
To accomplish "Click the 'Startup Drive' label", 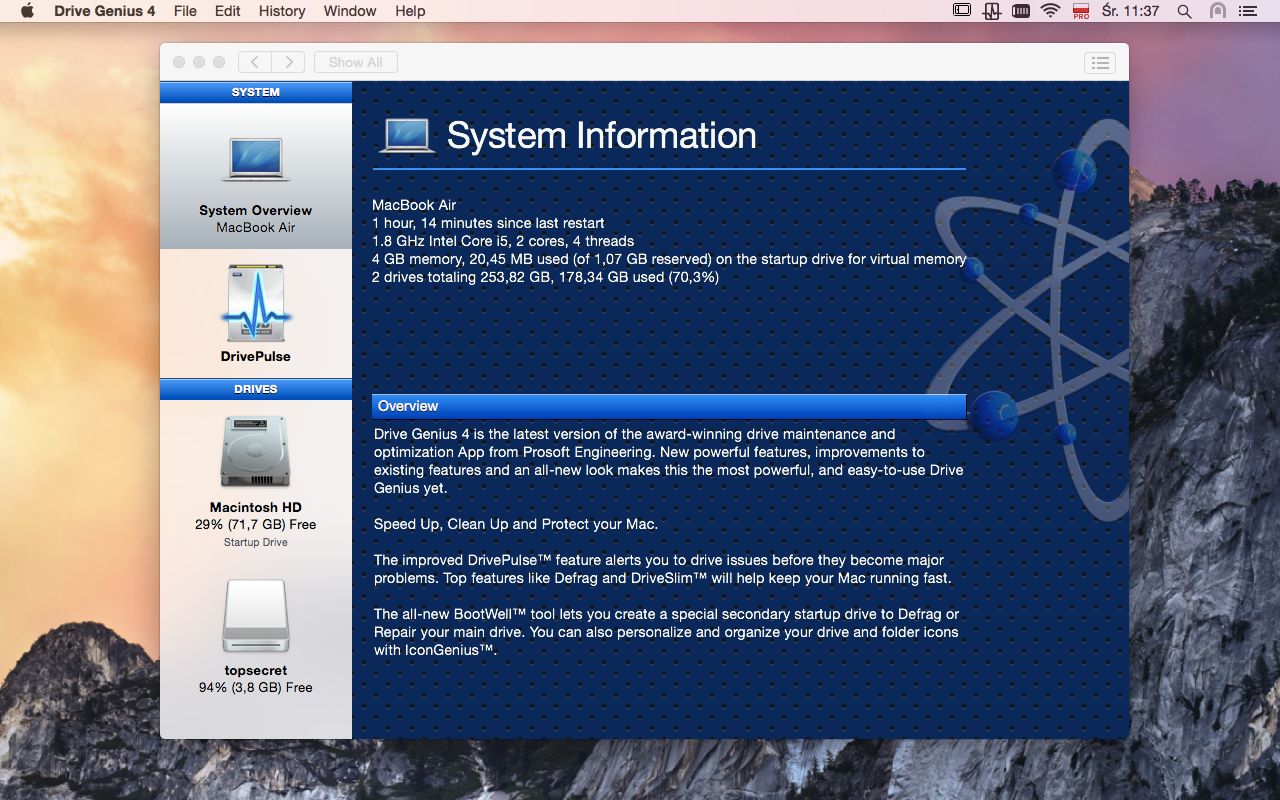I will (x=256, y=542).
